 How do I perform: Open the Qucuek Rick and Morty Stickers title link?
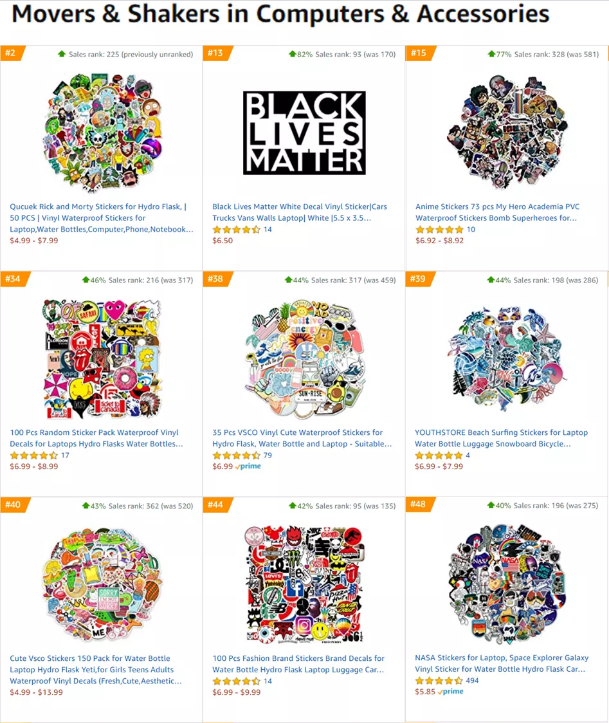point(101,218)
